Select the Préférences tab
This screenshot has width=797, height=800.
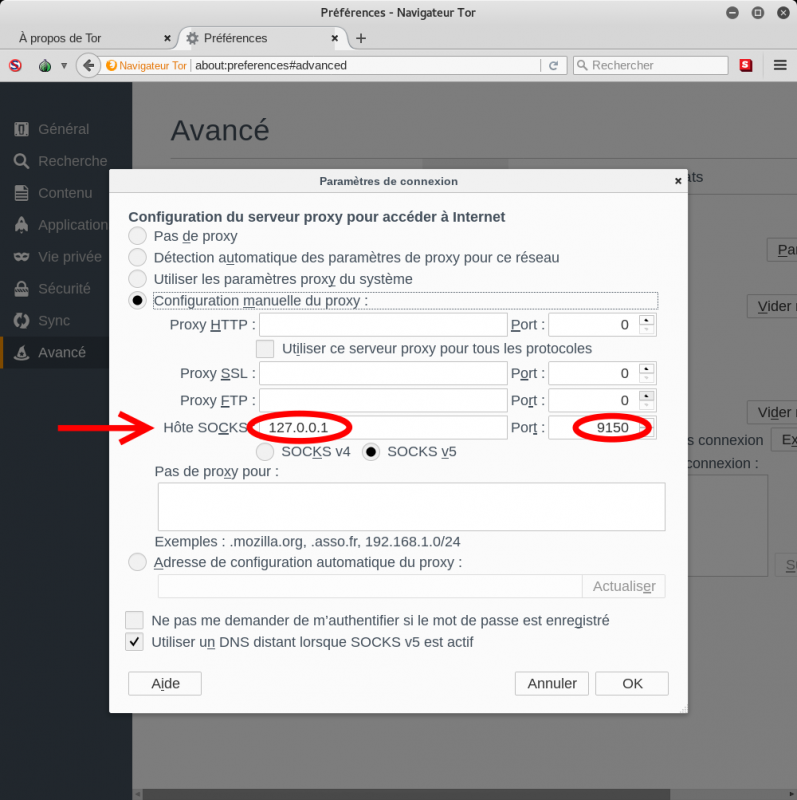point(262,38)
